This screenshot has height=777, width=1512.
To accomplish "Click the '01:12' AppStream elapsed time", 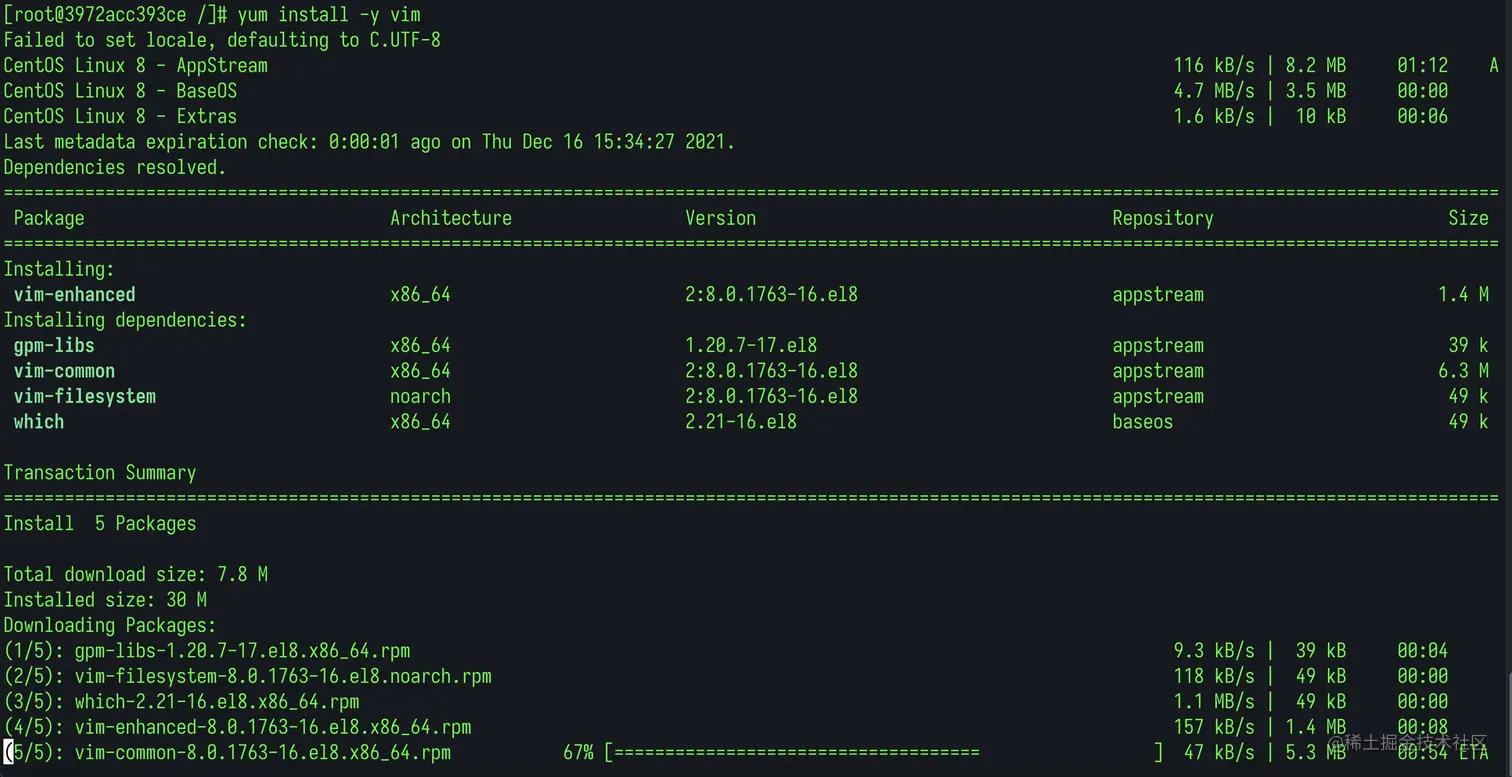I will (x=1422, y=66).
